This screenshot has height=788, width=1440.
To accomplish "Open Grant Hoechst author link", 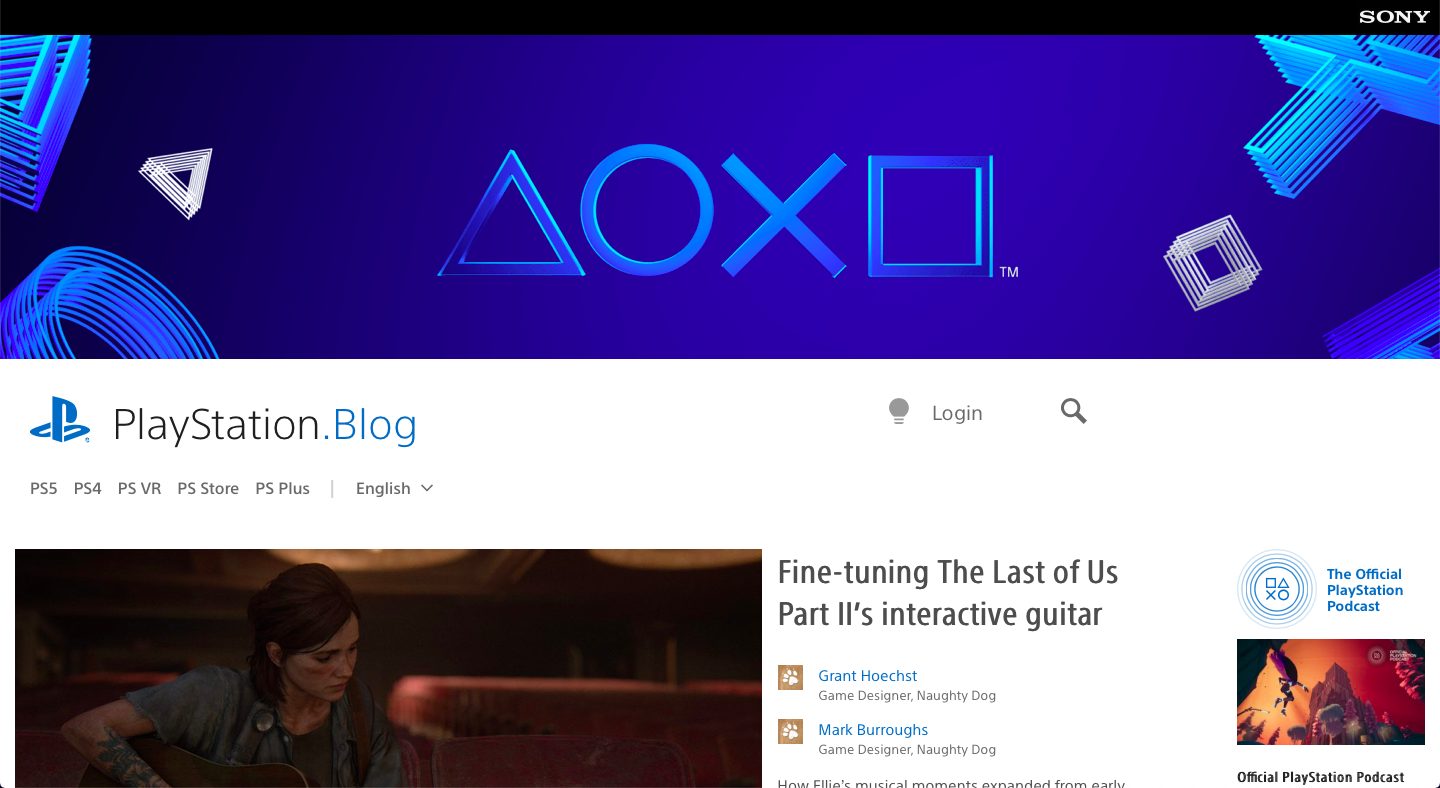I will [x=868, y=676].
